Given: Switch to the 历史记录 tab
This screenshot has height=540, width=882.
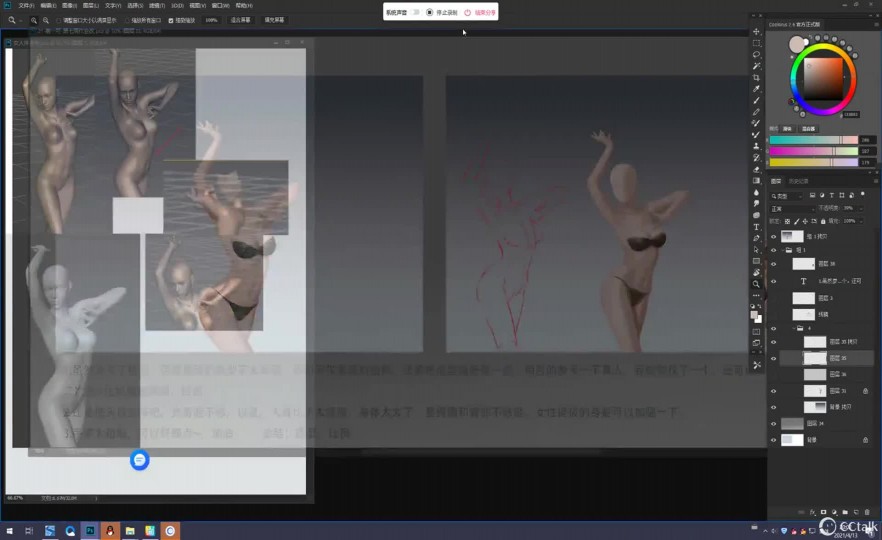Looking at the screenshot, I should click(798, 181).
